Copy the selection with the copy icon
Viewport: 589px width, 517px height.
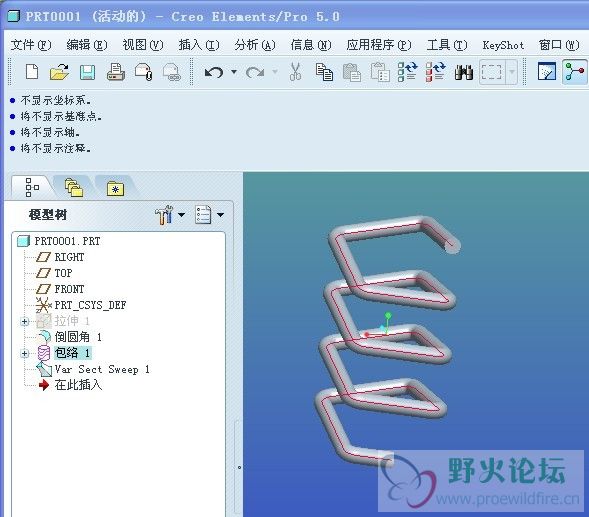(x=324, y=72)
